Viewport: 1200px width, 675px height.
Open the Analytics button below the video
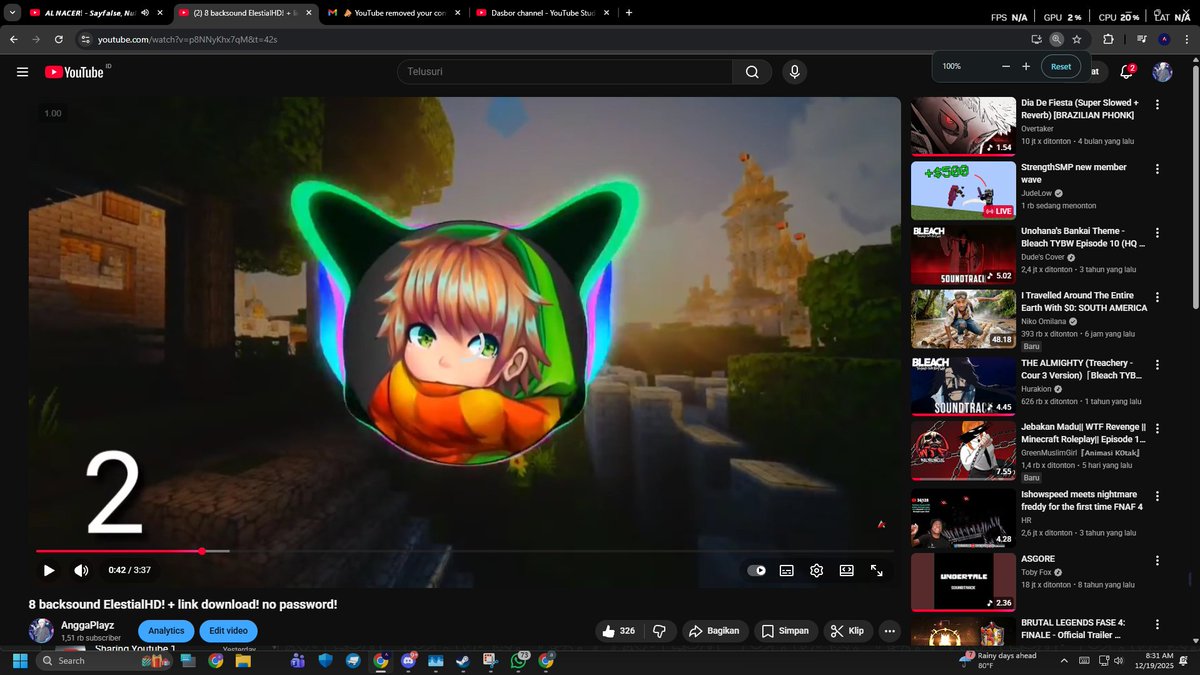coord(166,631)
